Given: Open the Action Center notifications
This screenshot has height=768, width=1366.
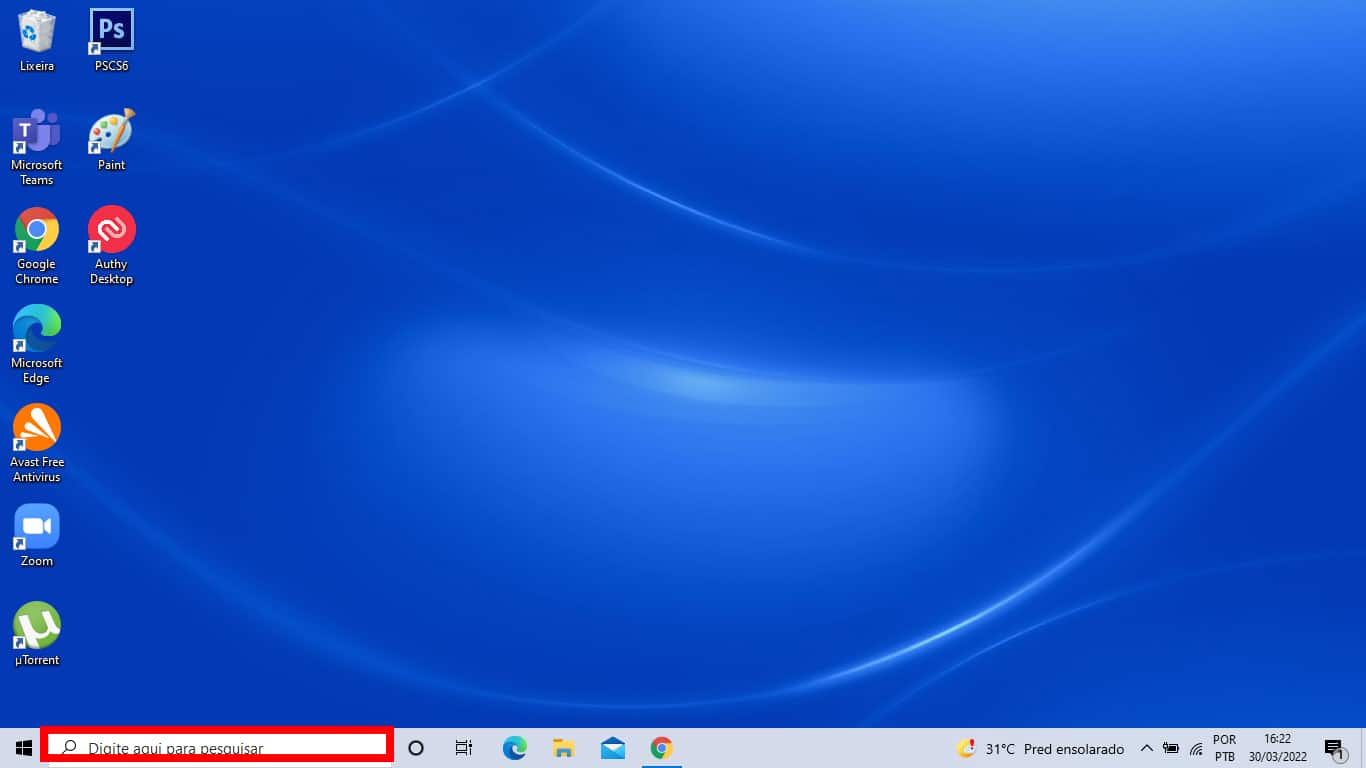Looking at the screenshot, I should pyautogui.click(x=1334, y=747).
